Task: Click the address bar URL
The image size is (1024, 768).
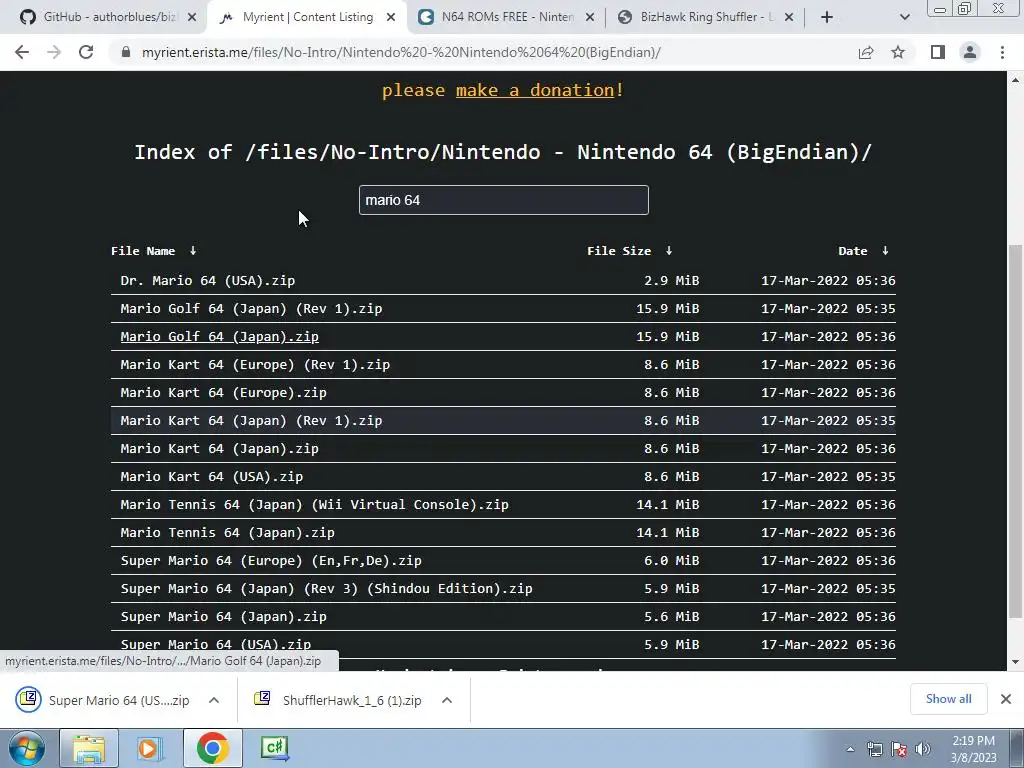Action: tap(401, 52)
